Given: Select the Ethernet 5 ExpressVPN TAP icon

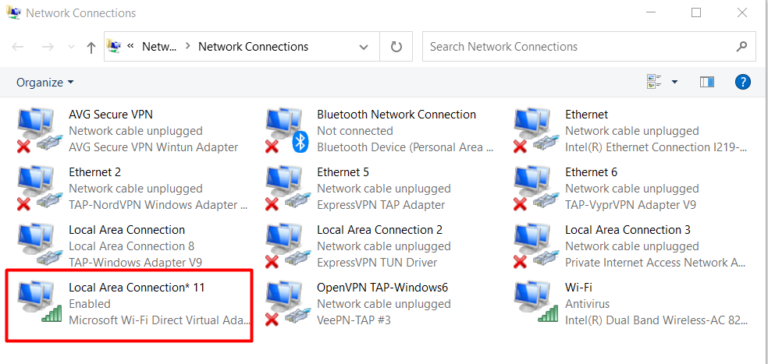Looking at the screenshot, I should click(288, 188).
